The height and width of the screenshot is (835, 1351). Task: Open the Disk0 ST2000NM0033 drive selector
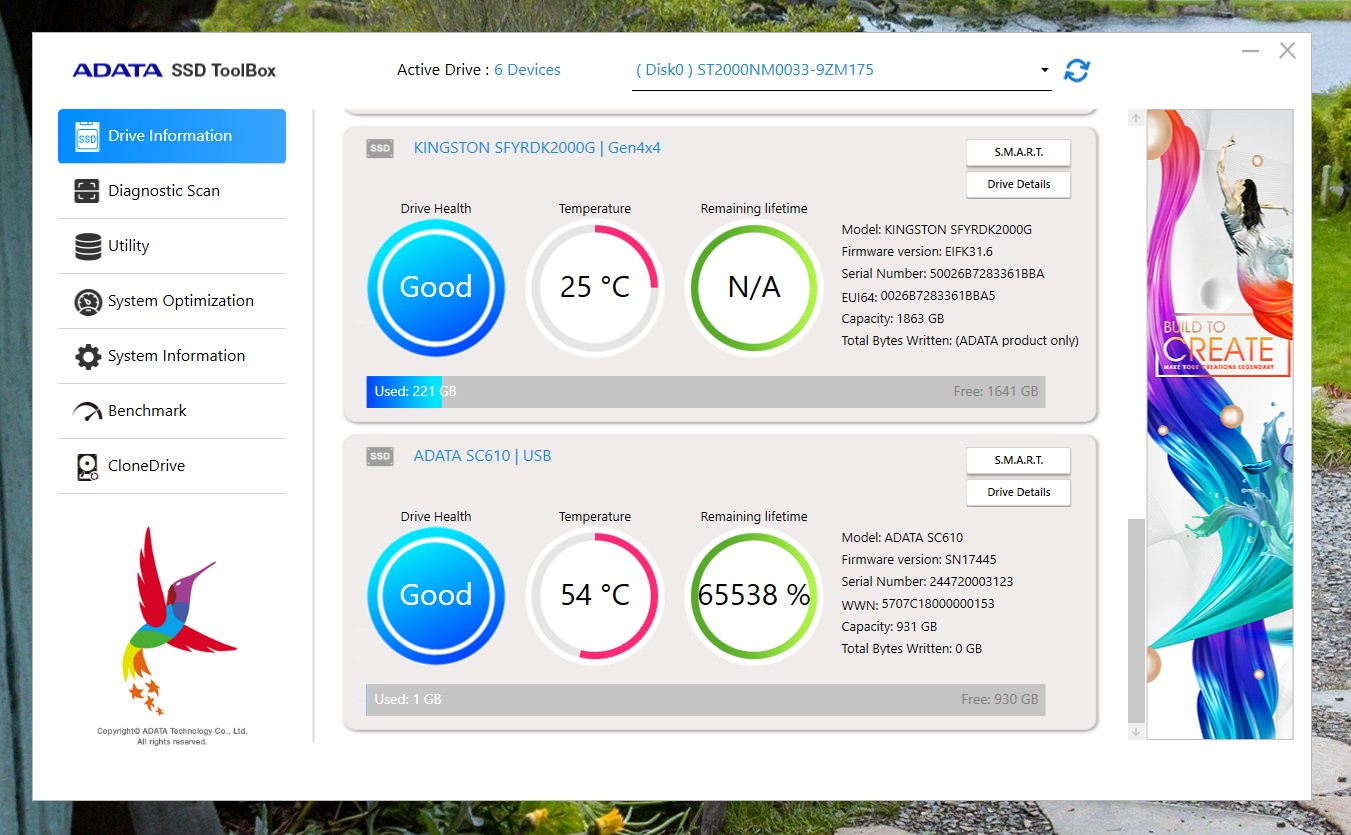pyautogui.click(x=841, y=70)
